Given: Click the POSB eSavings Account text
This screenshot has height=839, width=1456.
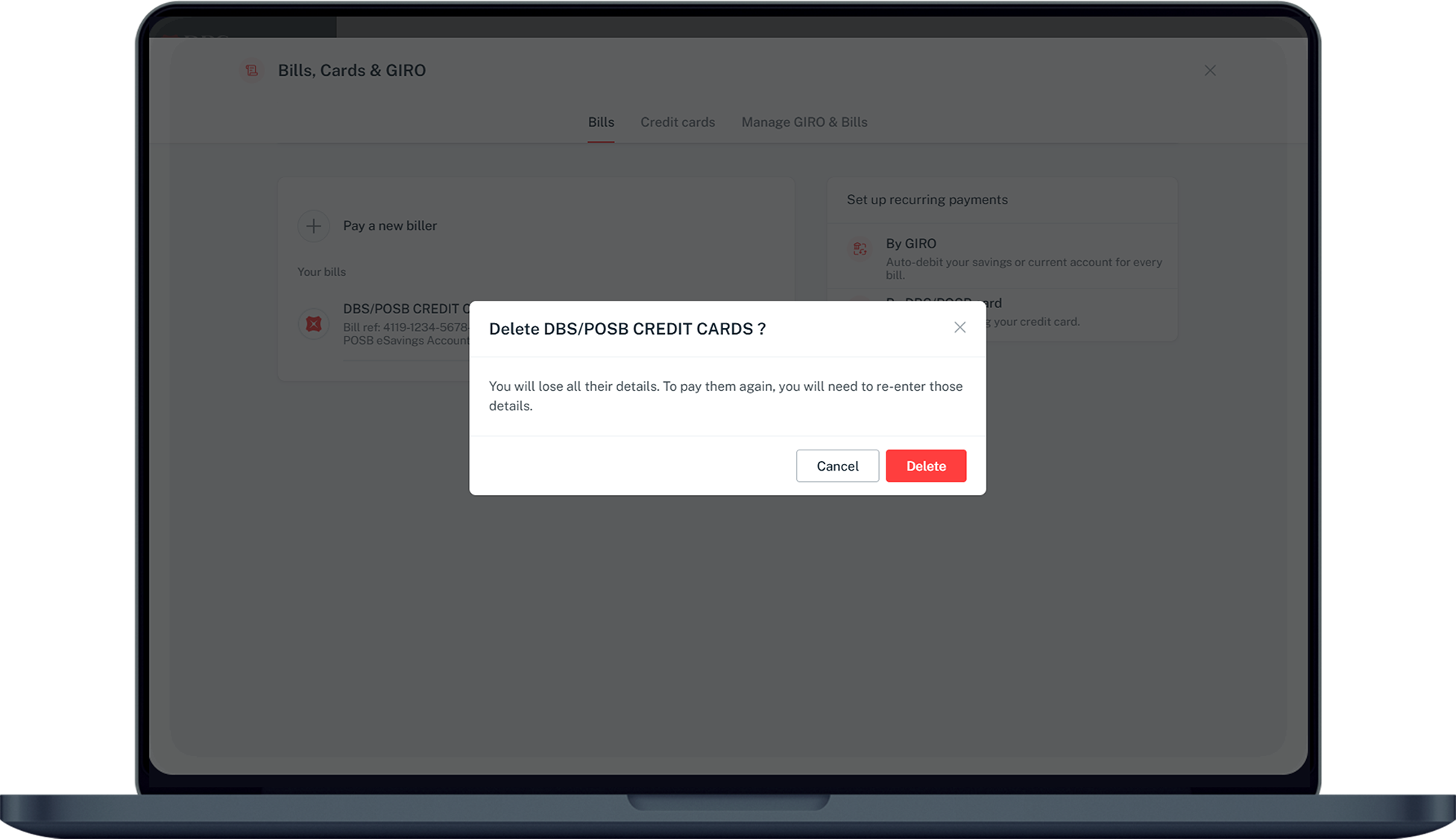Looking at the screenshot, I should (406, 341).
